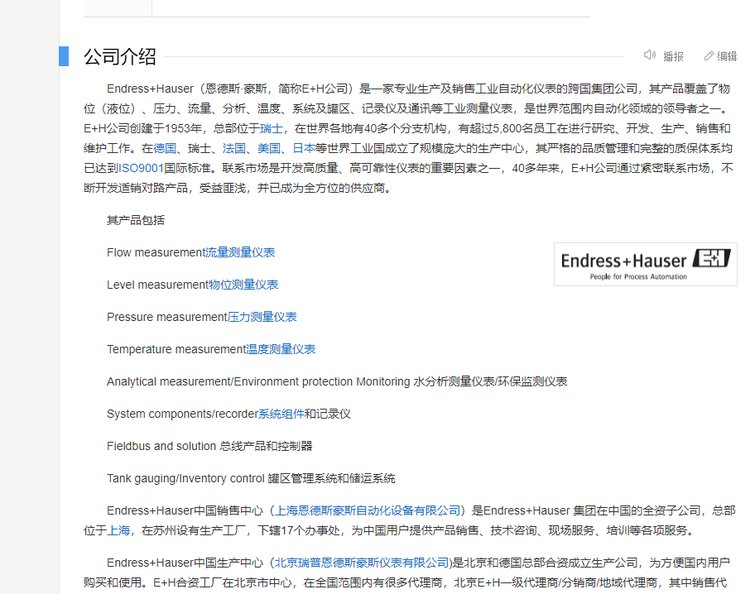Open the 瑞士 link after 总部位于
Image resolution: width=750 pixels, height=594 pixels.
(x=271, y=129)
